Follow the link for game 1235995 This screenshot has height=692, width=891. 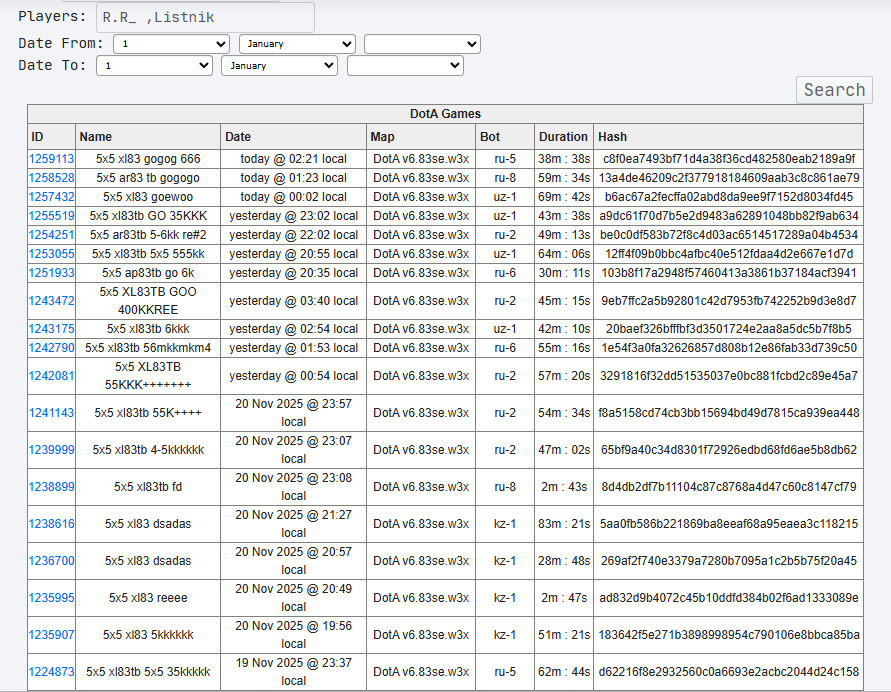tap(51, 598)
